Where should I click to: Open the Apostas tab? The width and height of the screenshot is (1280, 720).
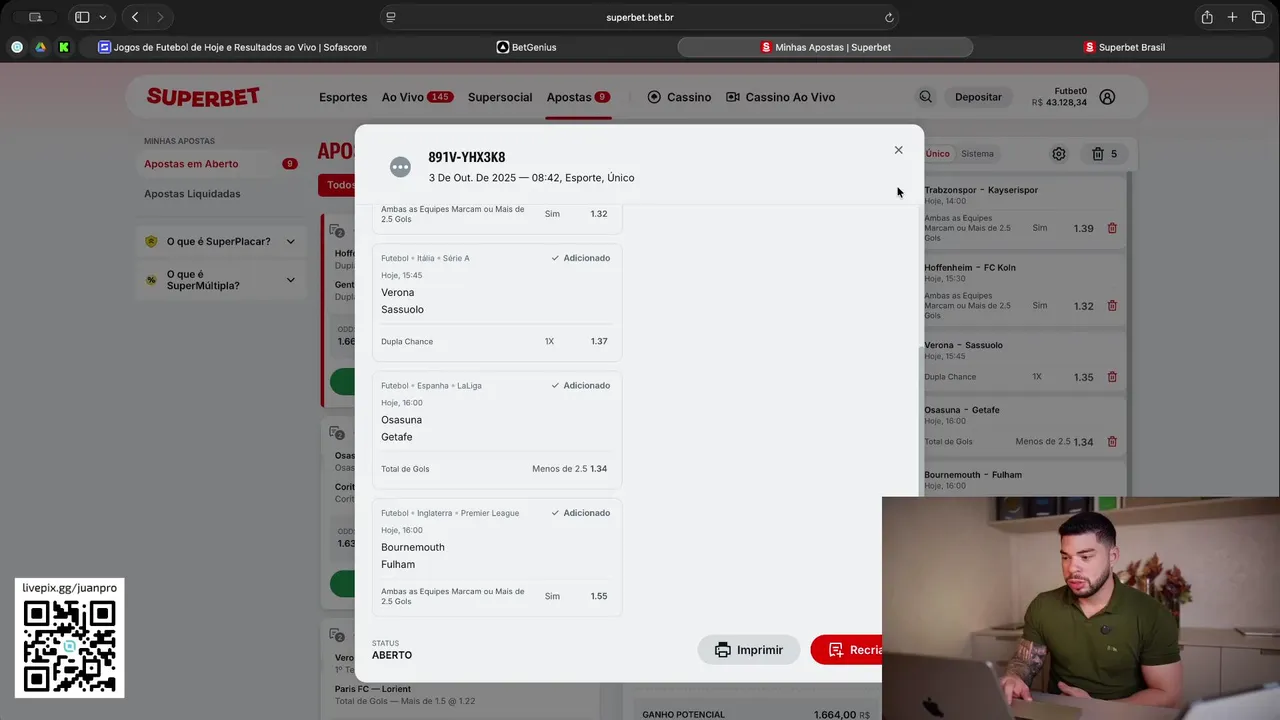578,97
